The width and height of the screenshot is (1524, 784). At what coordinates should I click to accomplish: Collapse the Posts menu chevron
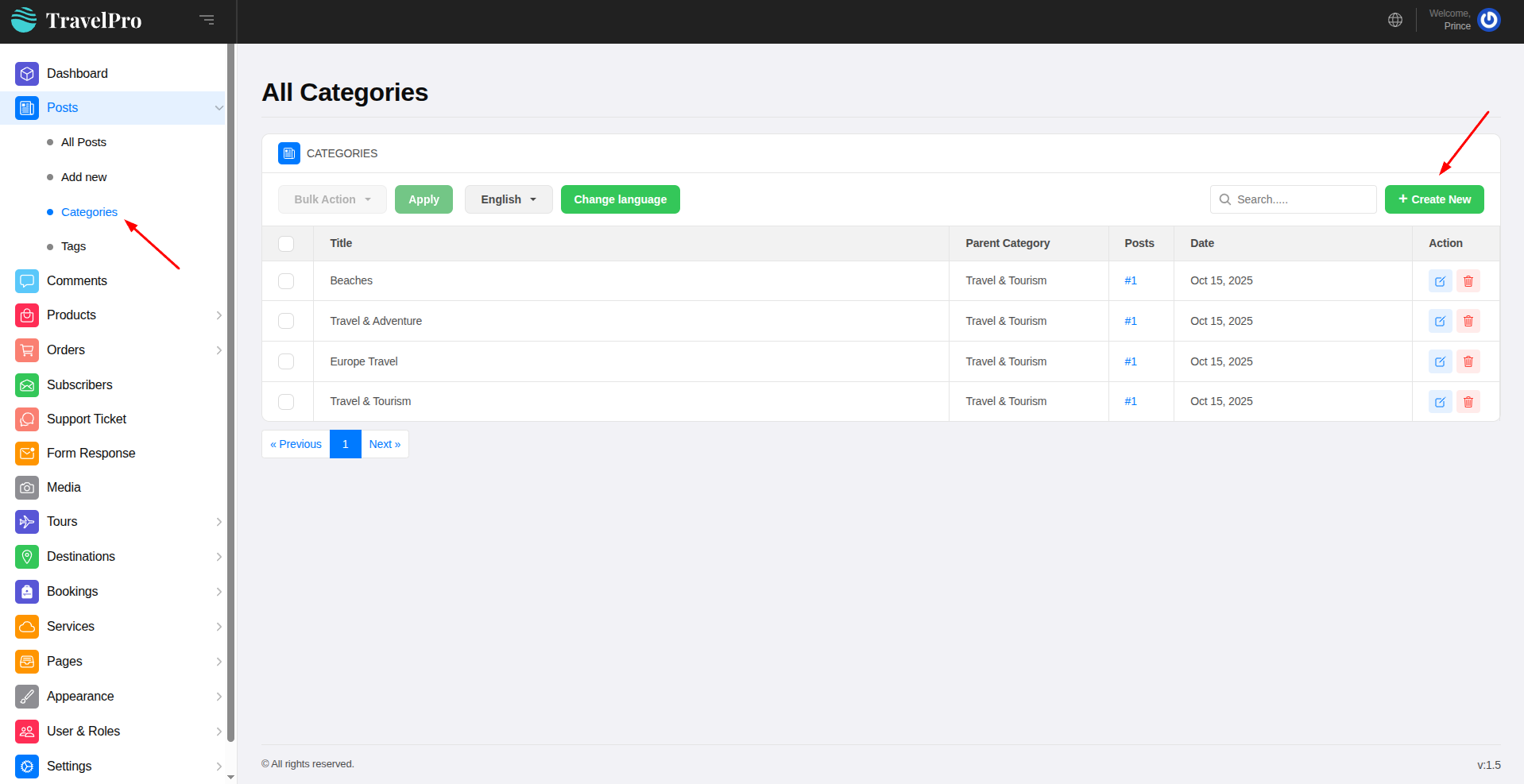pyautogui.click(x=219, y=108)
